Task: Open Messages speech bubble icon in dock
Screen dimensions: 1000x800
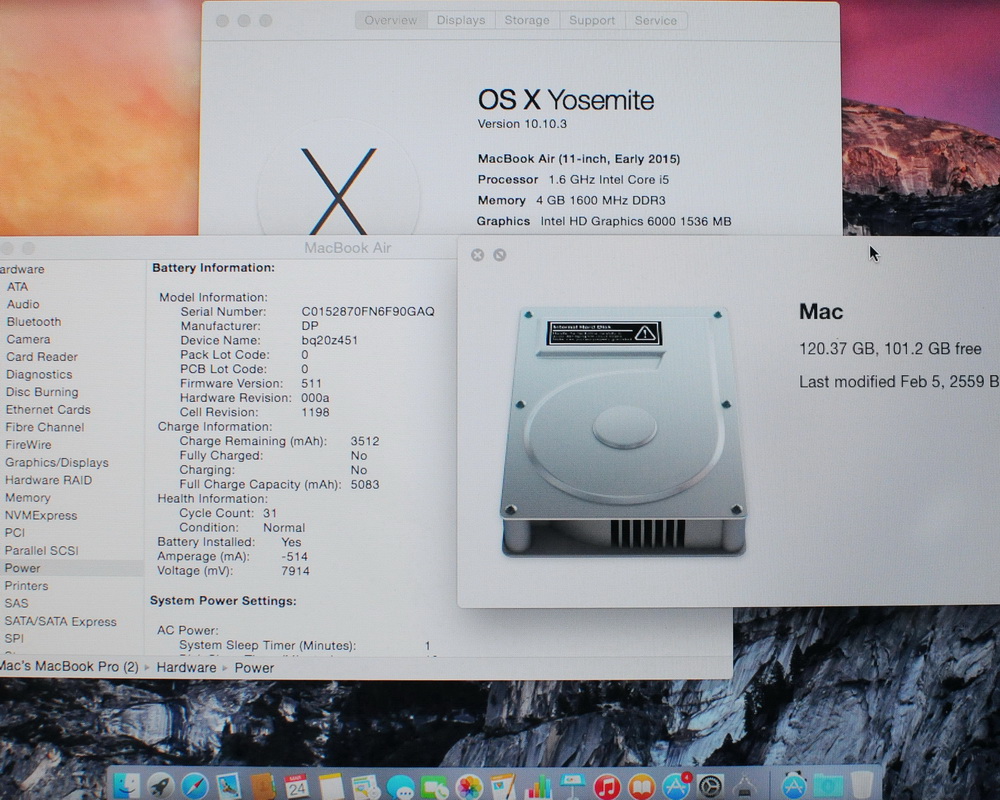Action: [400, 787]
